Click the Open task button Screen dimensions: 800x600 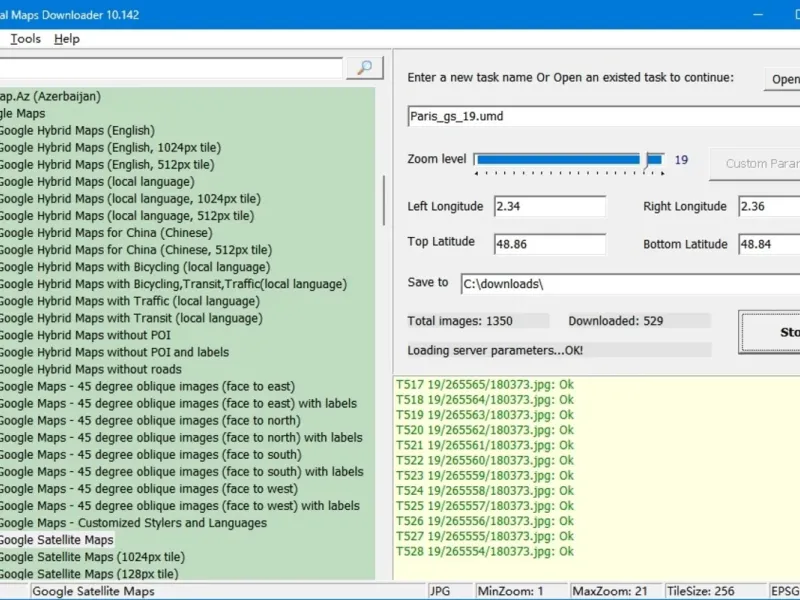[x=783, y=79]
